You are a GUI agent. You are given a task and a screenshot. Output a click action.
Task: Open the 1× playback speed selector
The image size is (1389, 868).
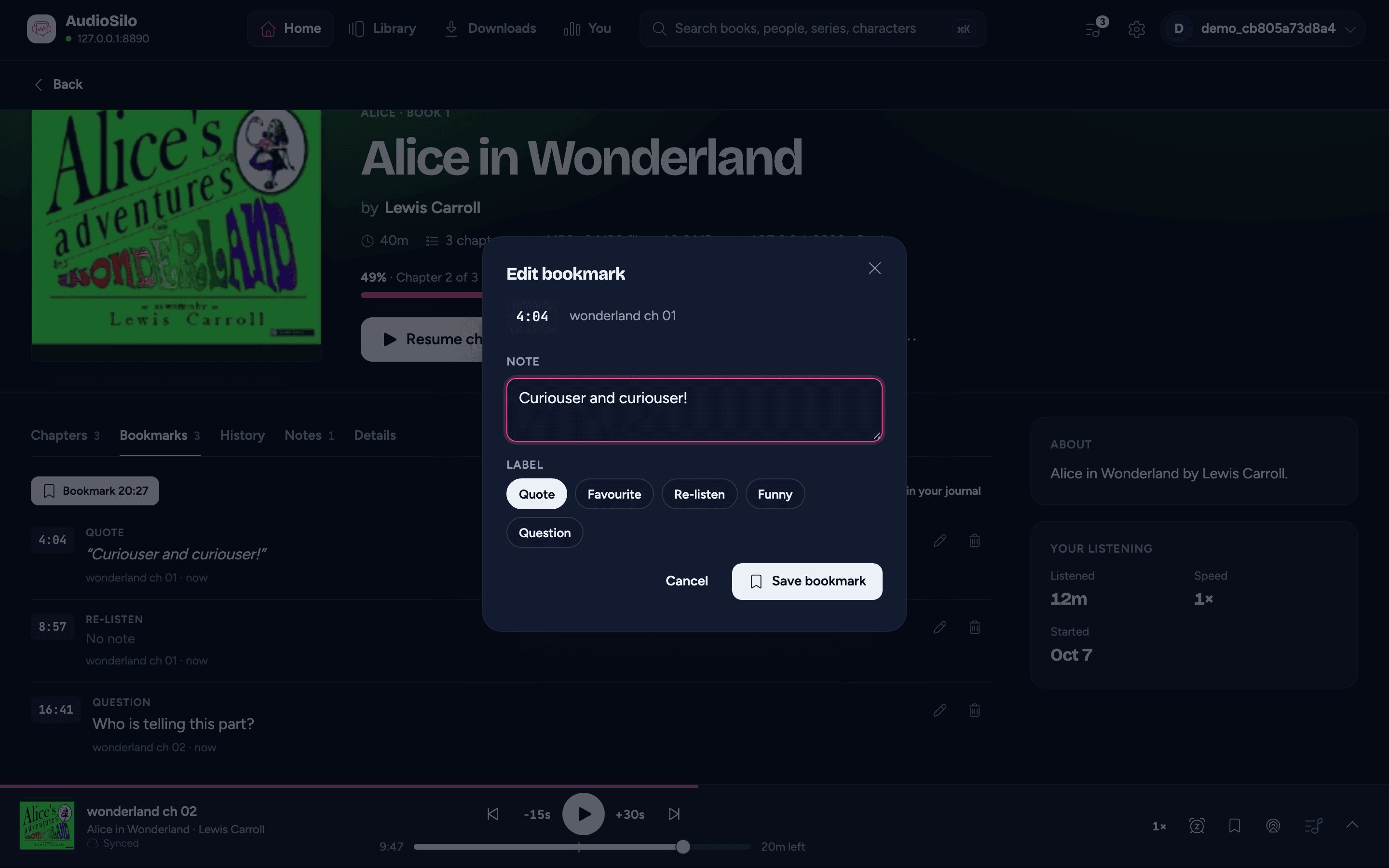[1159, 826]
